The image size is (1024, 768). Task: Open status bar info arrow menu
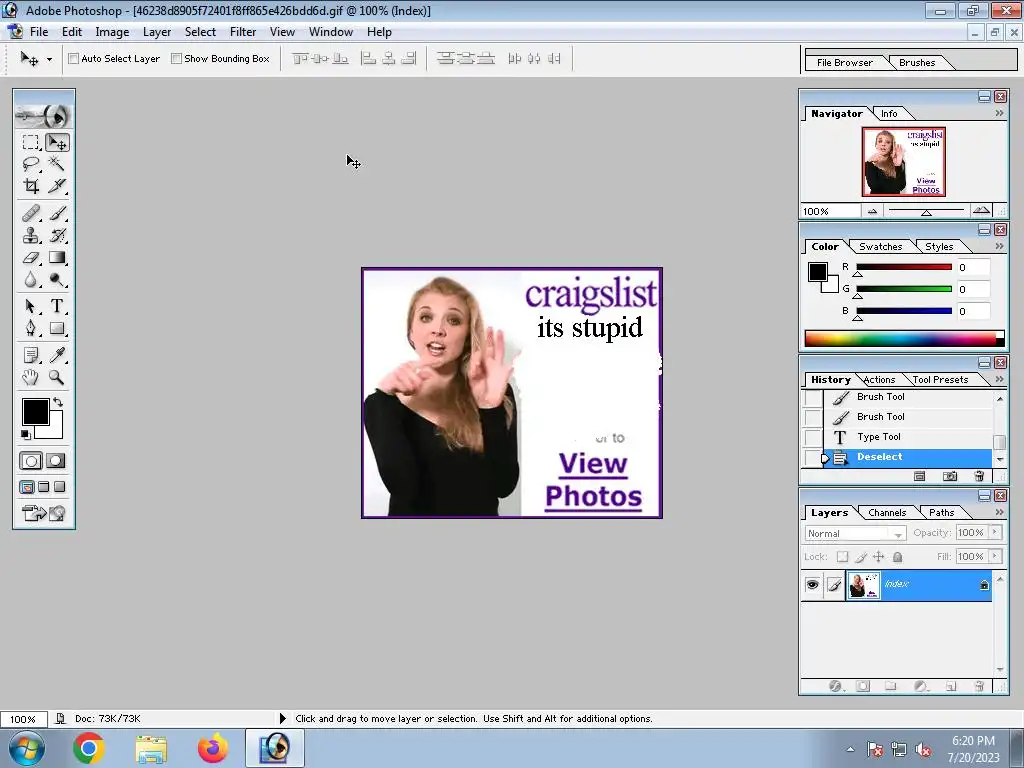pyautogui.click(x=283, y=718)
